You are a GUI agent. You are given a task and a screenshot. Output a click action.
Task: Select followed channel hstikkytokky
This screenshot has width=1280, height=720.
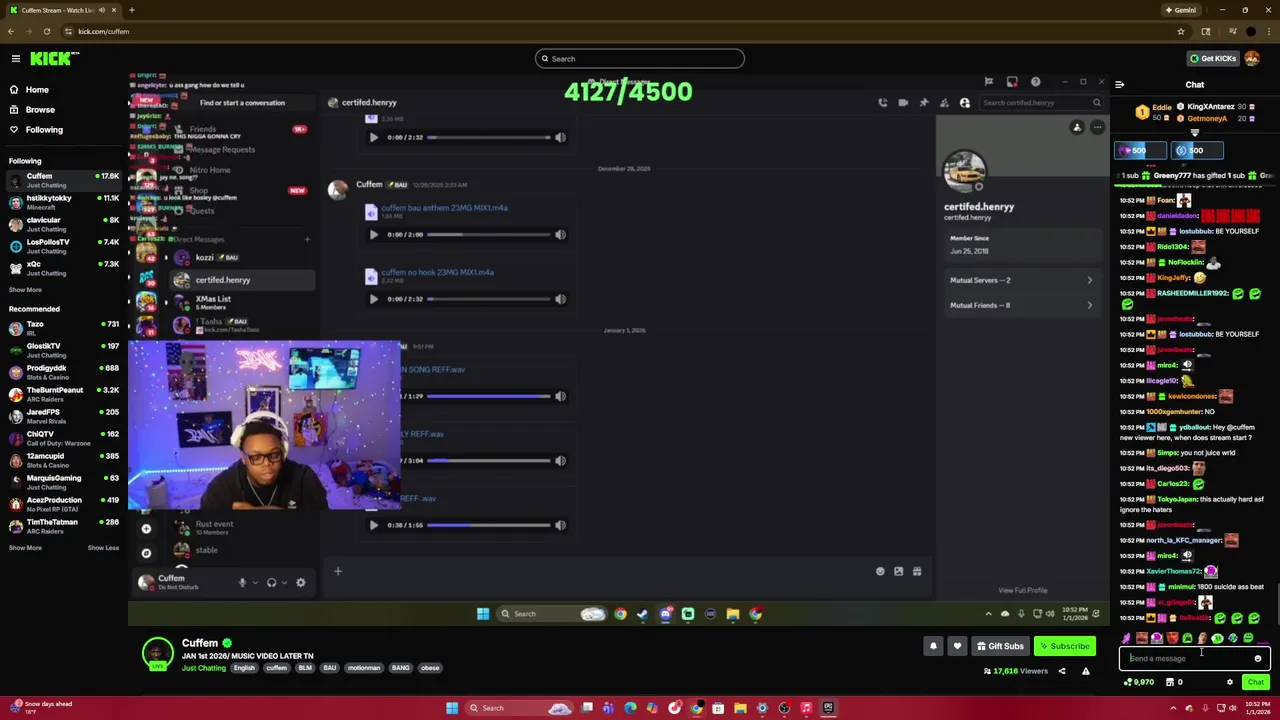62,202
